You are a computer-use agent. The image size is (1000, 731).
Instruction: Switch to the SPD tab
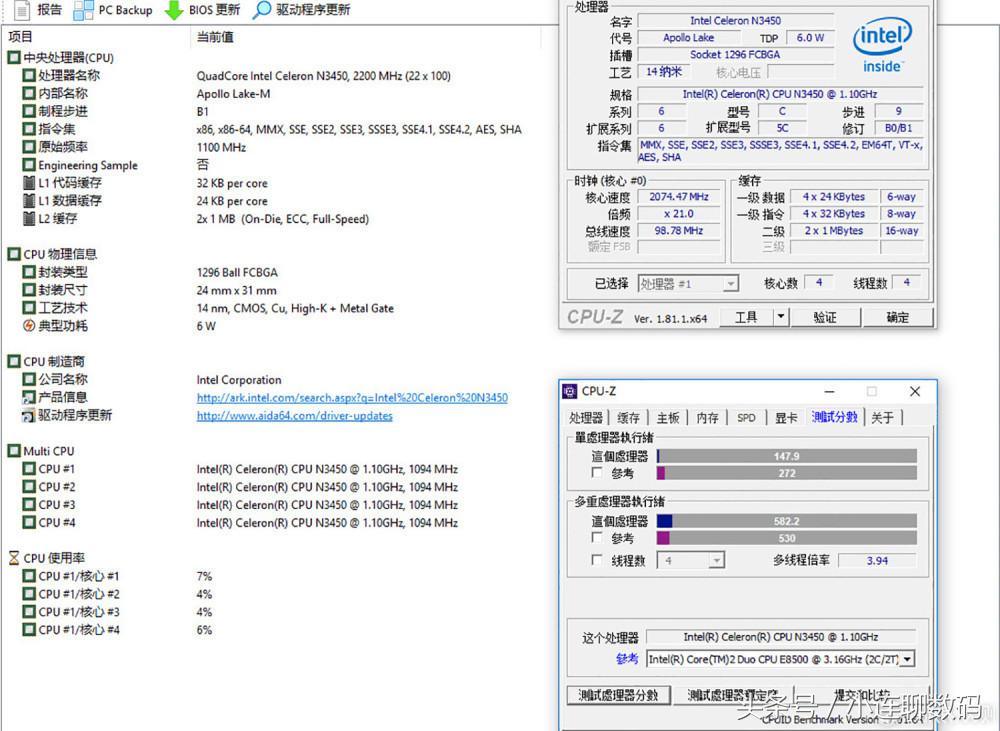tap(746, 418)
